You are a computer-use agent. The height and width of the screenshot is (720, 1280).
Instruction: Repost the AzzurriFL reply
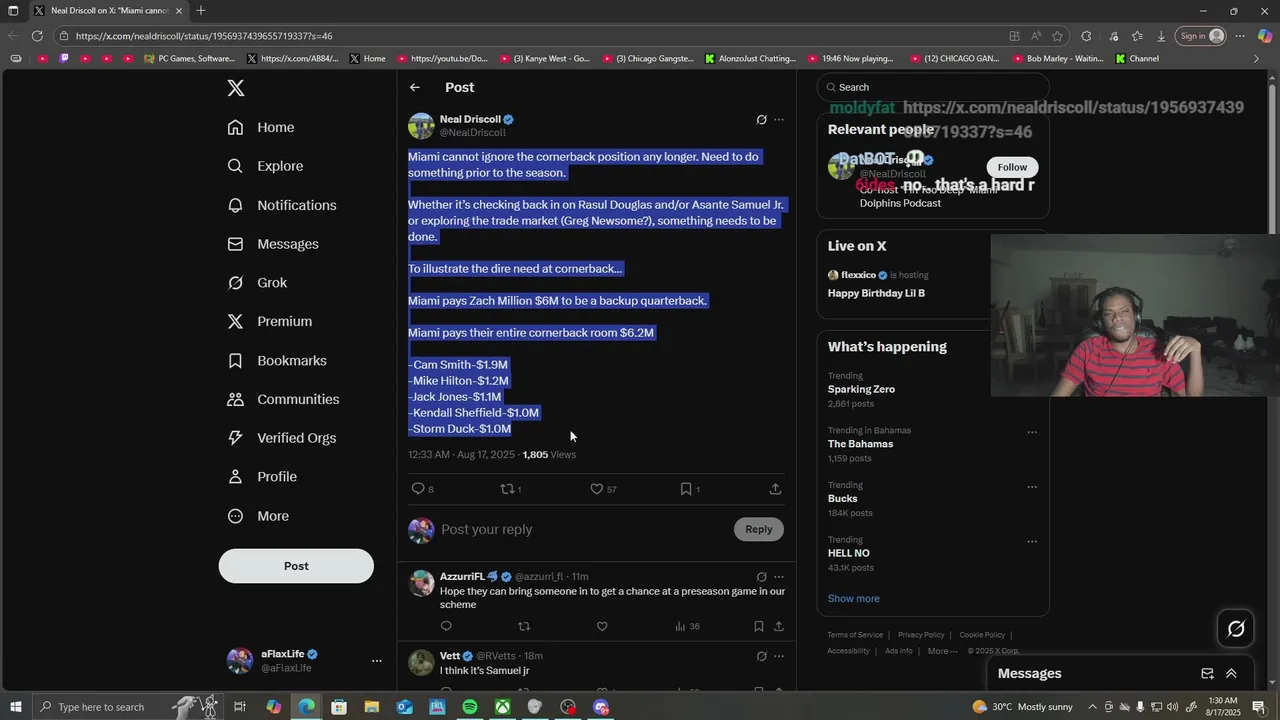click(524, 627)
